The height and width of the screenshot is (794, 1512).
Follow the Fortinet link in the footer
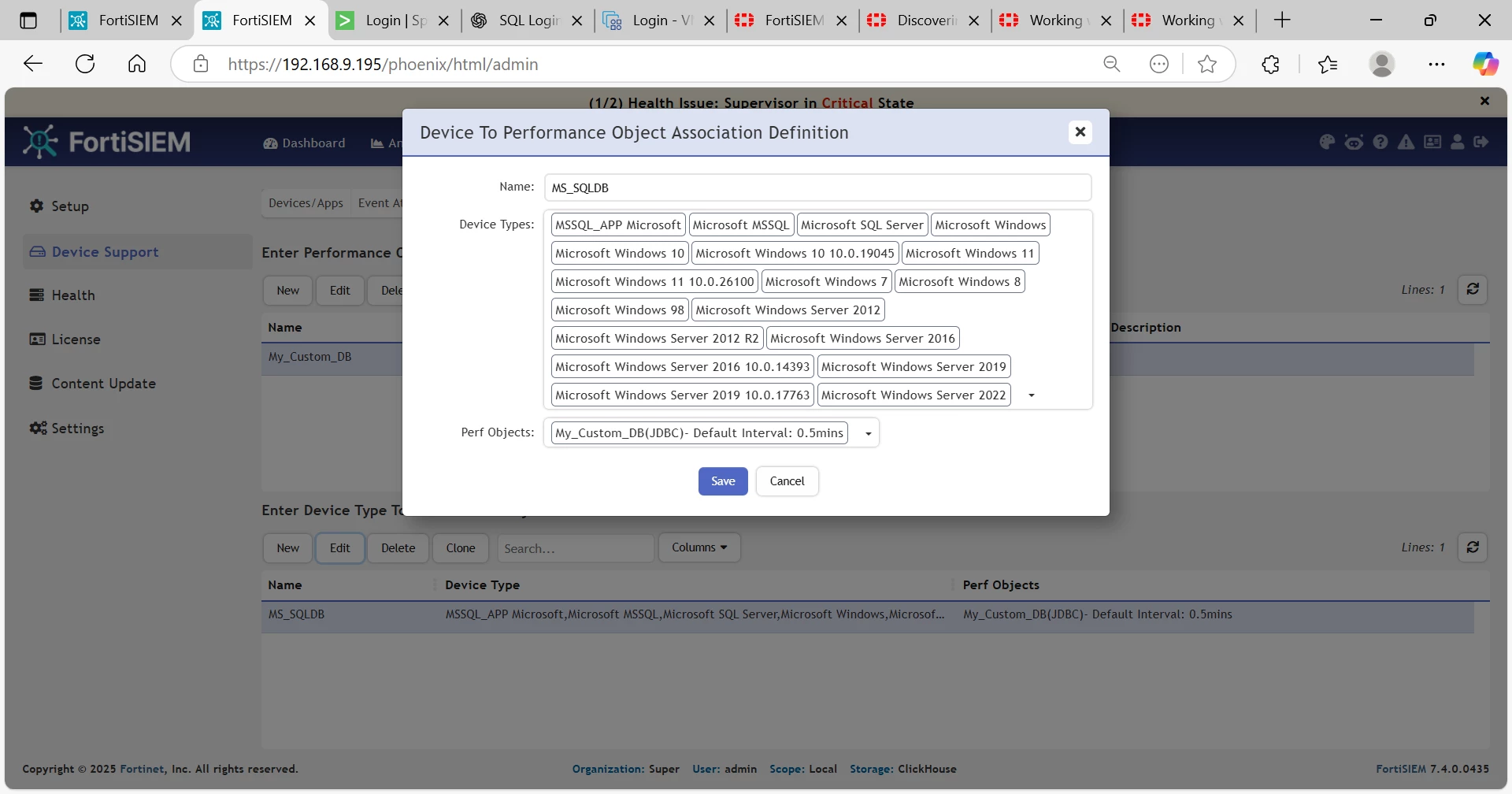143,769
